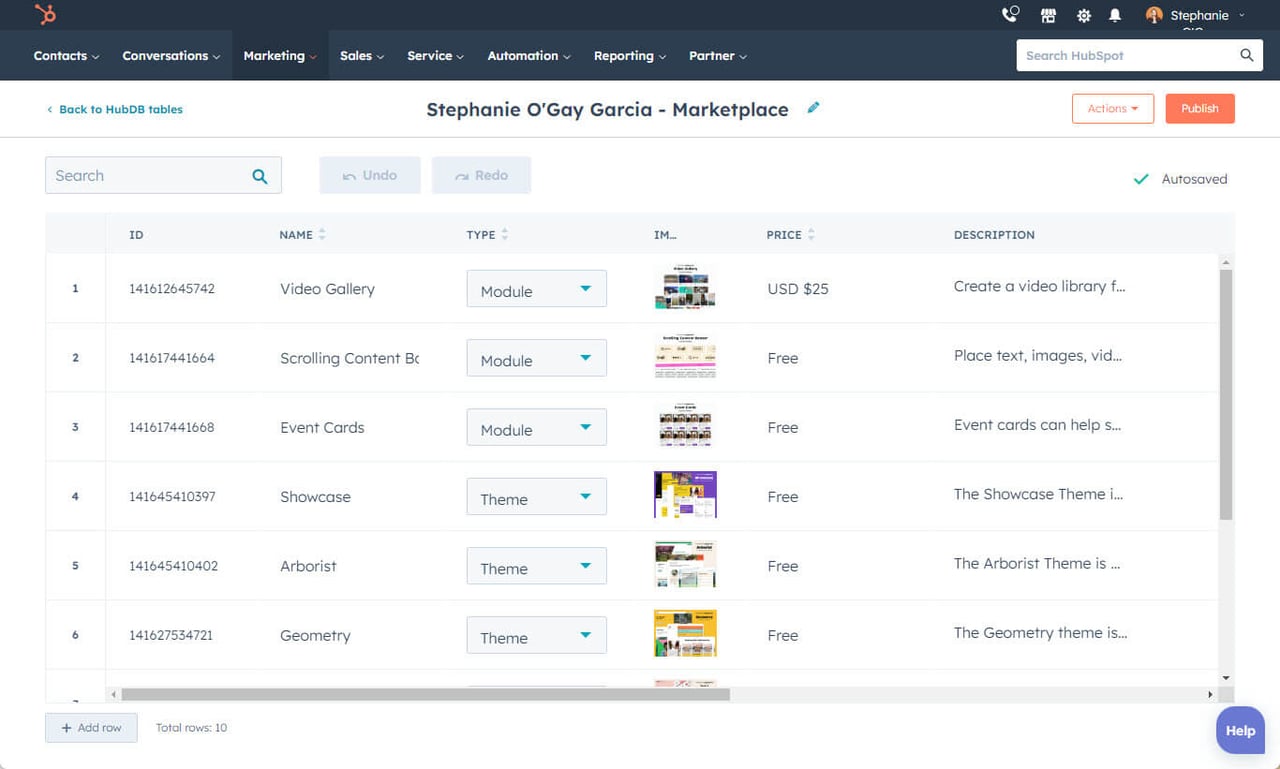Click the Undo button
Viewport: 1280px width, 769px height.
pyautogui.click(x=370, y=175)
